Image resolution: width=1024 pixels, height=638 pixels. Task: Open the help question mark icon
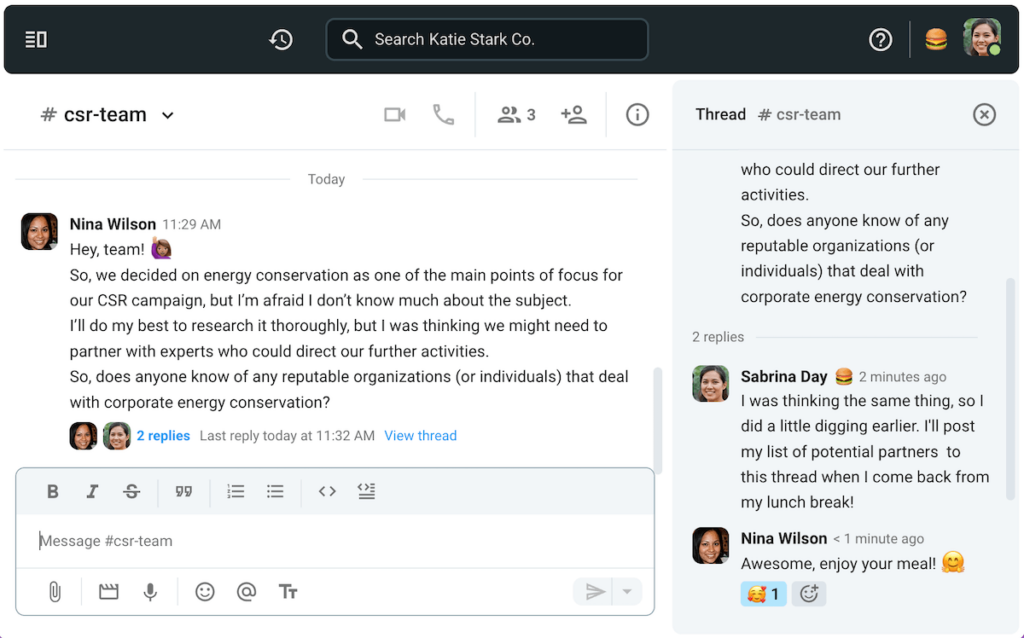click(x=880, y=40)
